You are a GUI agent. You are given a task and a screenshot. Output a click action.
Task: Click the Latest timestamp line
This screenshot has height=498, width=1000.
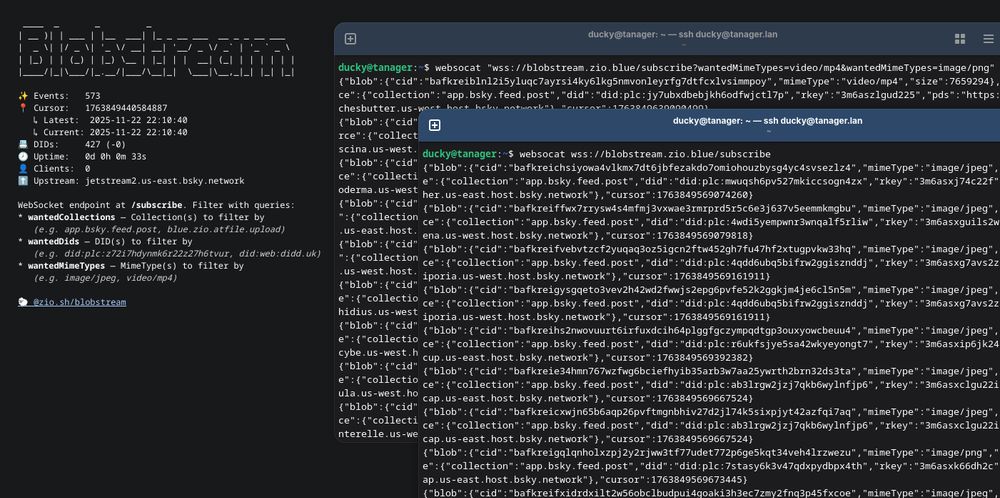(110, 121)
